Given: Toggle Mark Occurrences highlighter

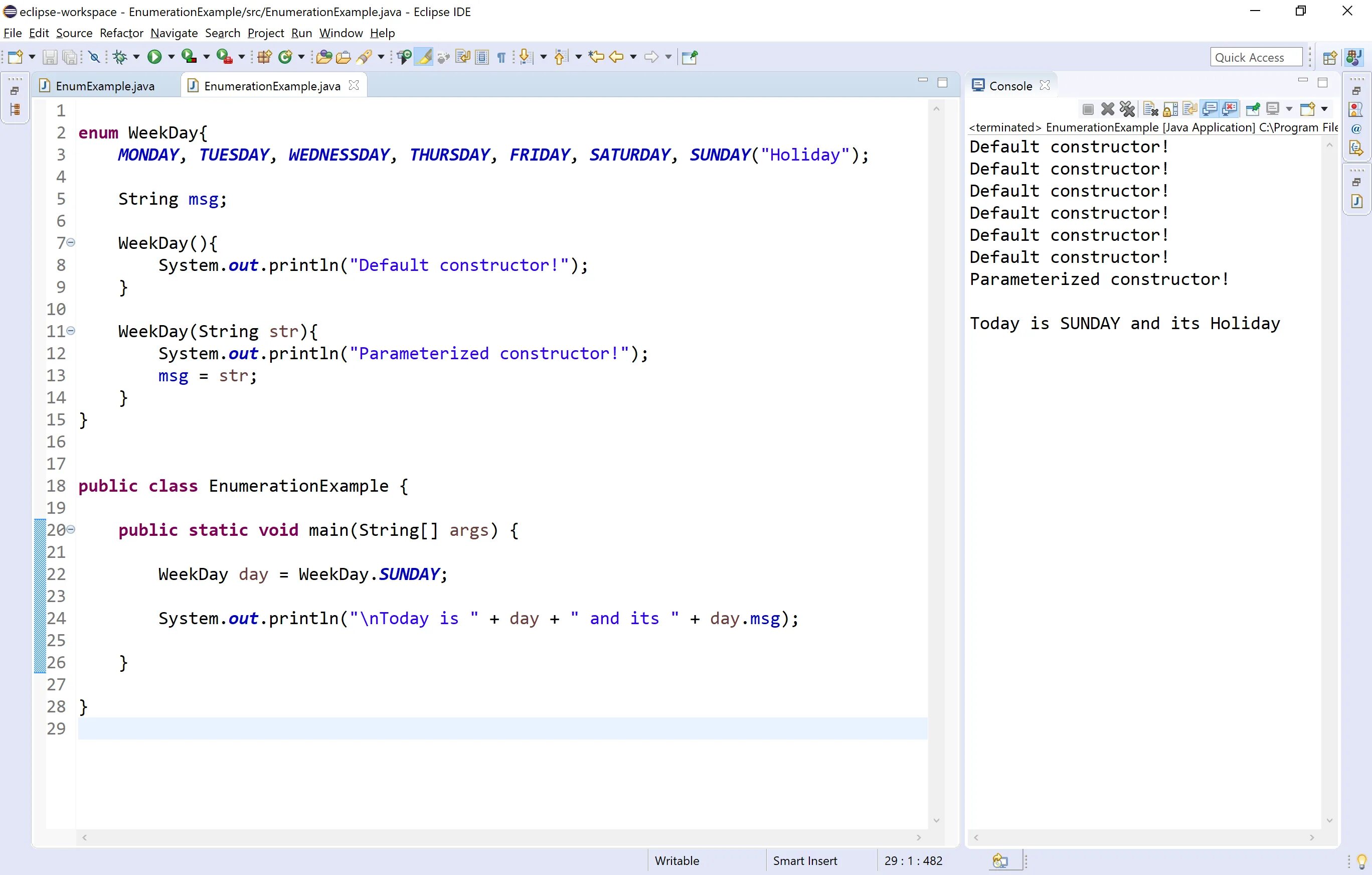Looking at the screenshot, I should click(424, 57).
